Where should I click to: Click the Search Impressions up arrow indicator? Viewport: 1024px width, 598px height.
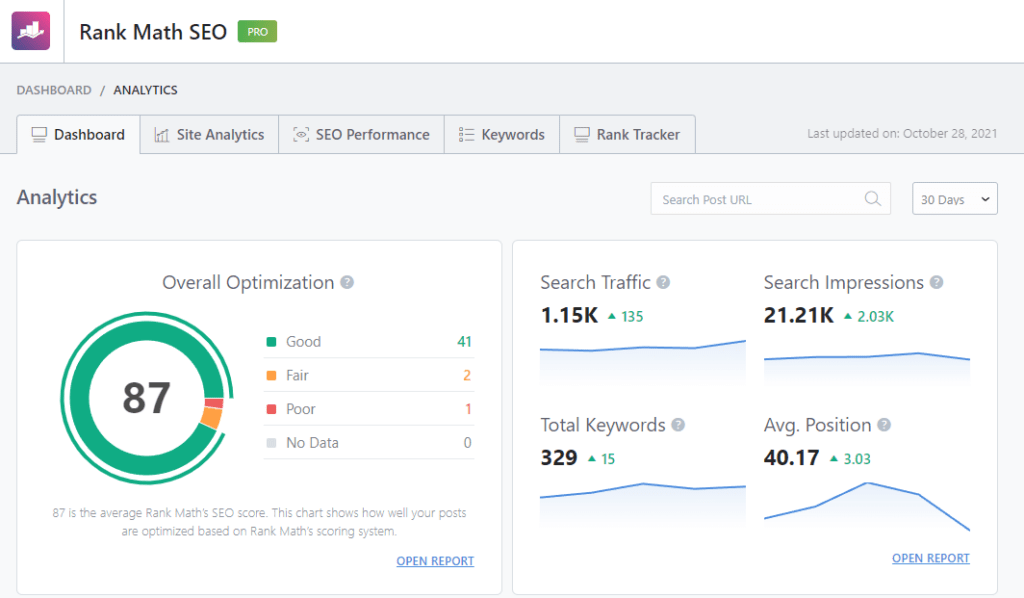(848, 316)
